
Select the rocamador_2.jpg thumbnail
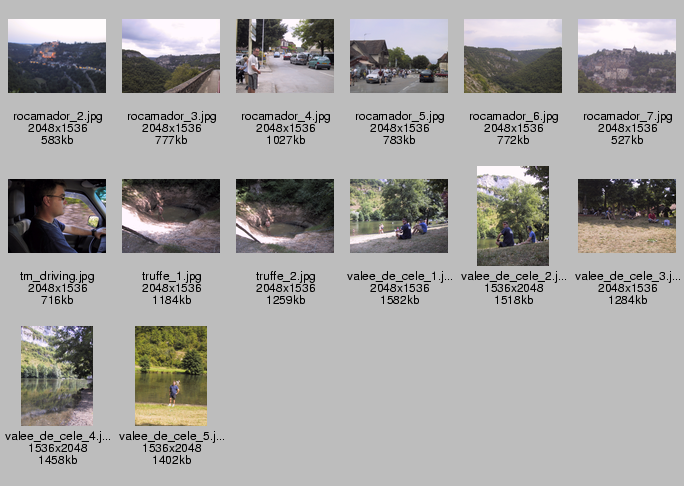tap(57, 56)
